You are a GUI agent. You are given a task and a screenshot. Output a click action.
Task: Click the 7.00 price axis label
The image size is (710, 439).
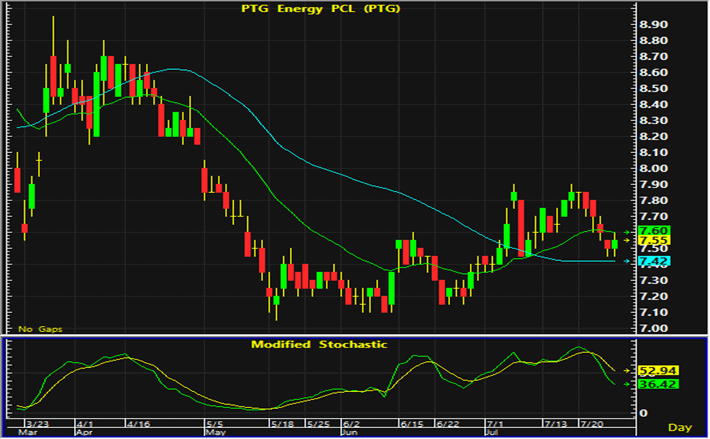[653, 328]
